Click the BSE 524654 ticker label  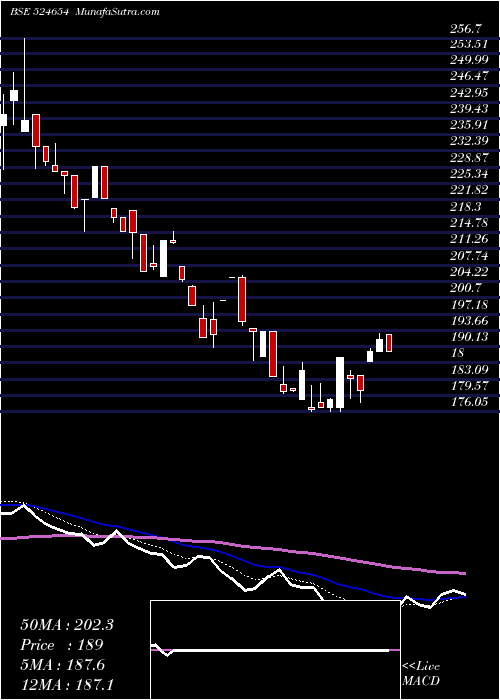click(39, 12)
